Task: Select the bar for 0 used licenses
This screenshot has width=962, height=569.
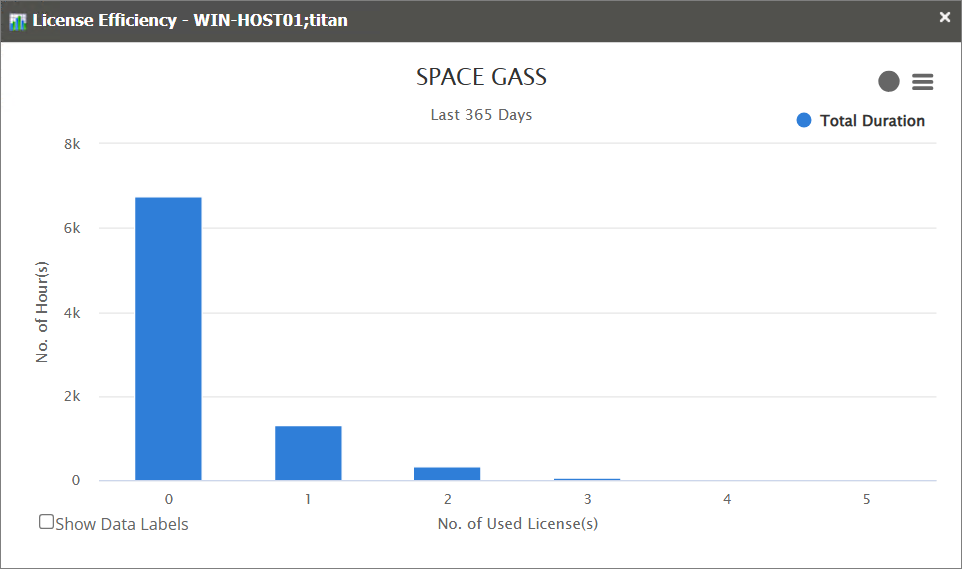Action: click(168, 340)
